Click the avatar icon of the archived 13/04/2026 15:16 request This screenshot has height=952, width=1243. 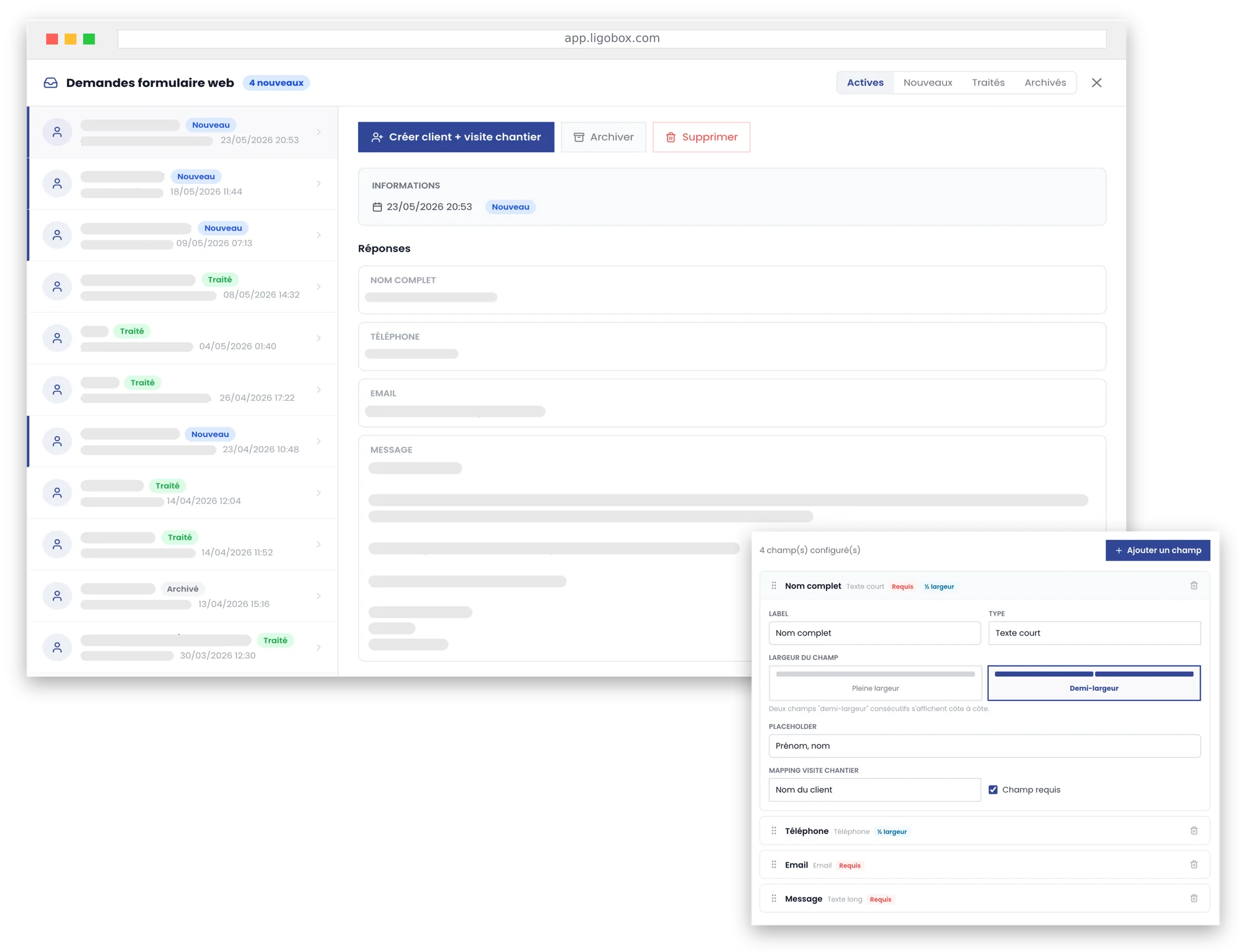tap(57, 596)
